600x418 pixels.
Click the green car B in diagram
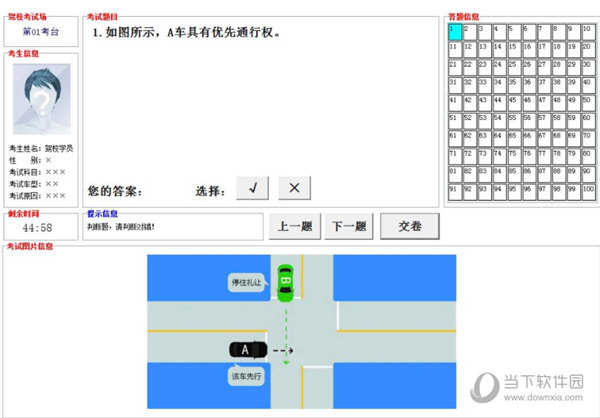(x=285, y=280)
